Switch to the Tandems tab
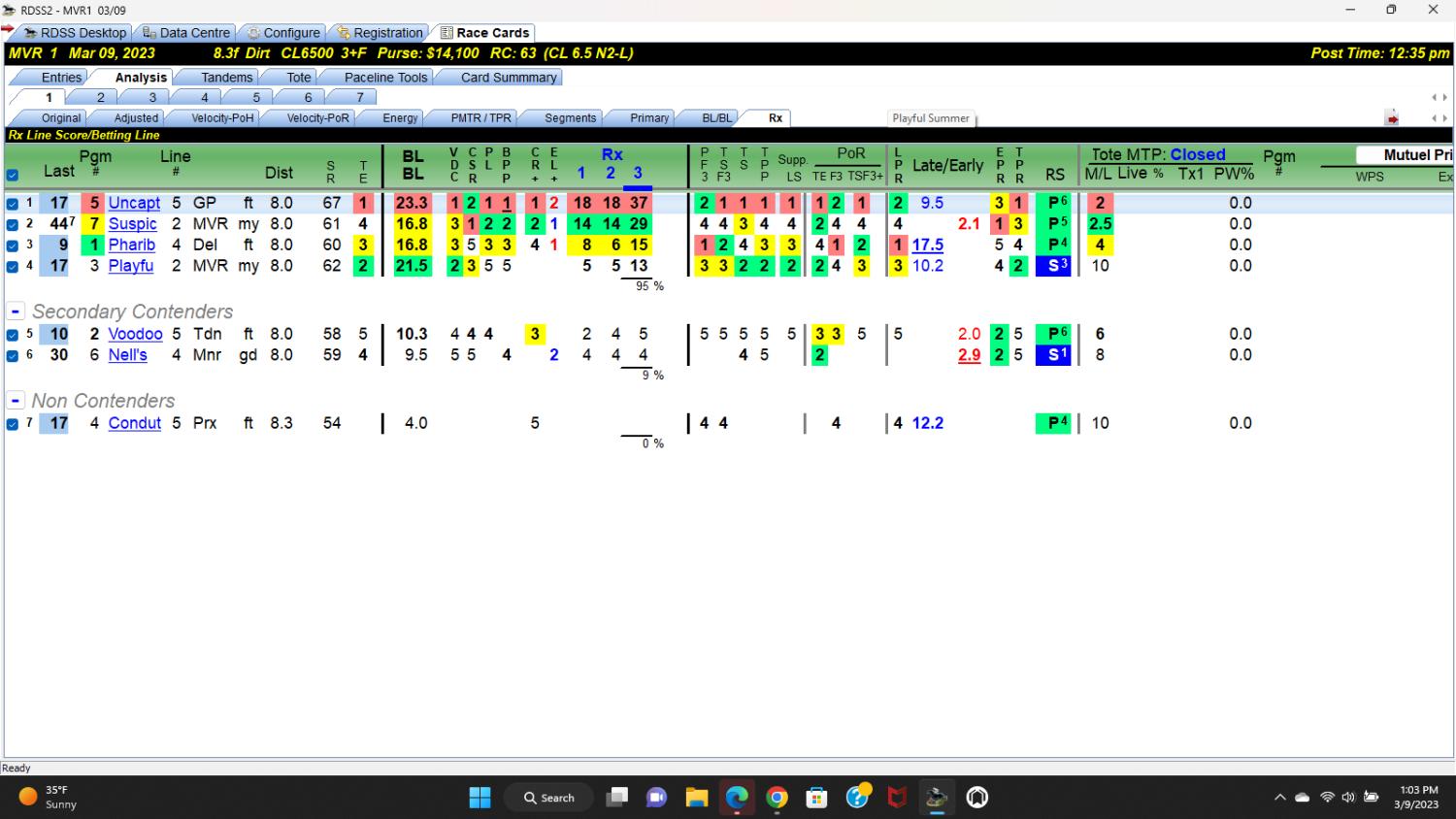Viewport: 1456px width, 819px height. tap(226, 78)
